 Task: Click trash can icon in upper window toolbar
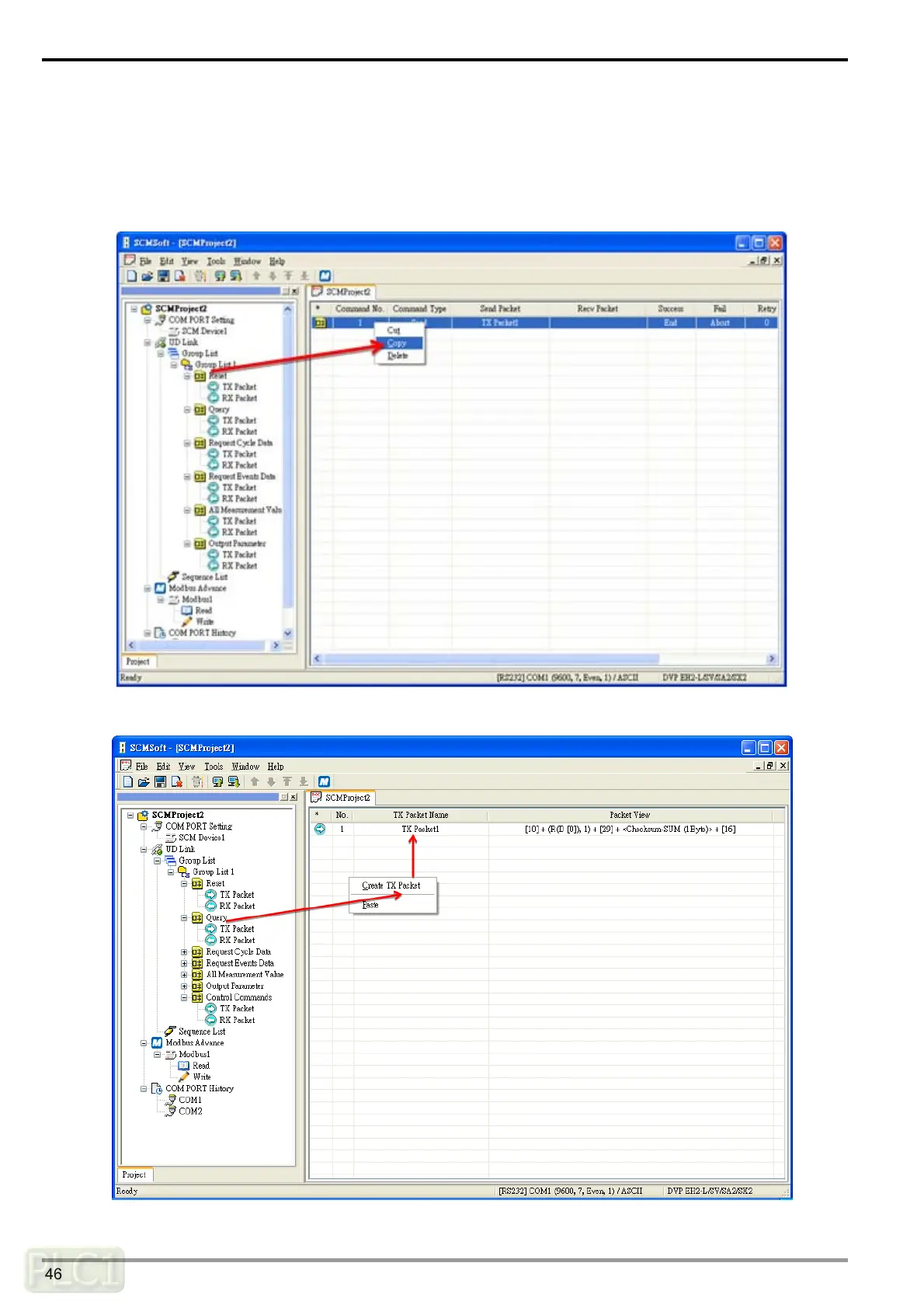tap(200, 276)
